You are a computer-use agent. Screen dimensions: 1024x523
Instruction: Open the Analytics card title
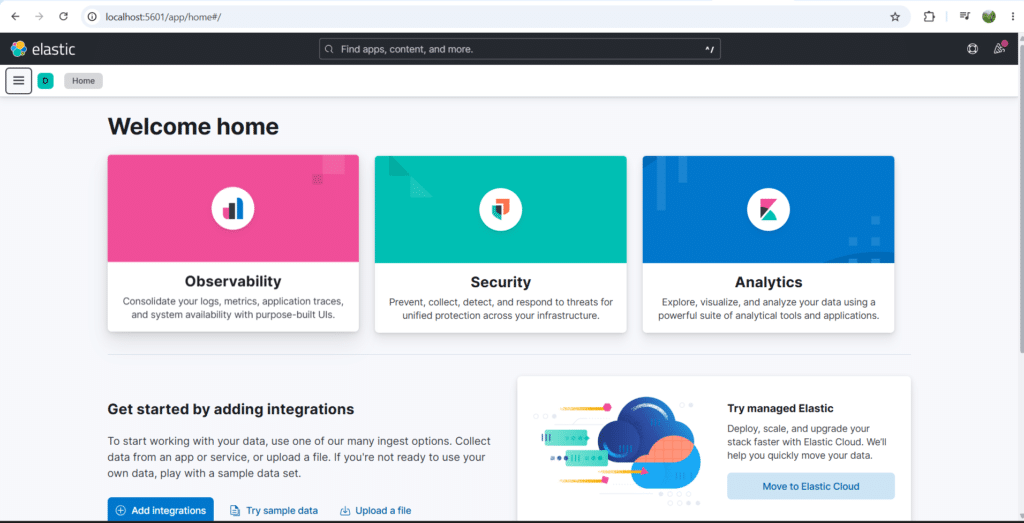coord(769,282)
